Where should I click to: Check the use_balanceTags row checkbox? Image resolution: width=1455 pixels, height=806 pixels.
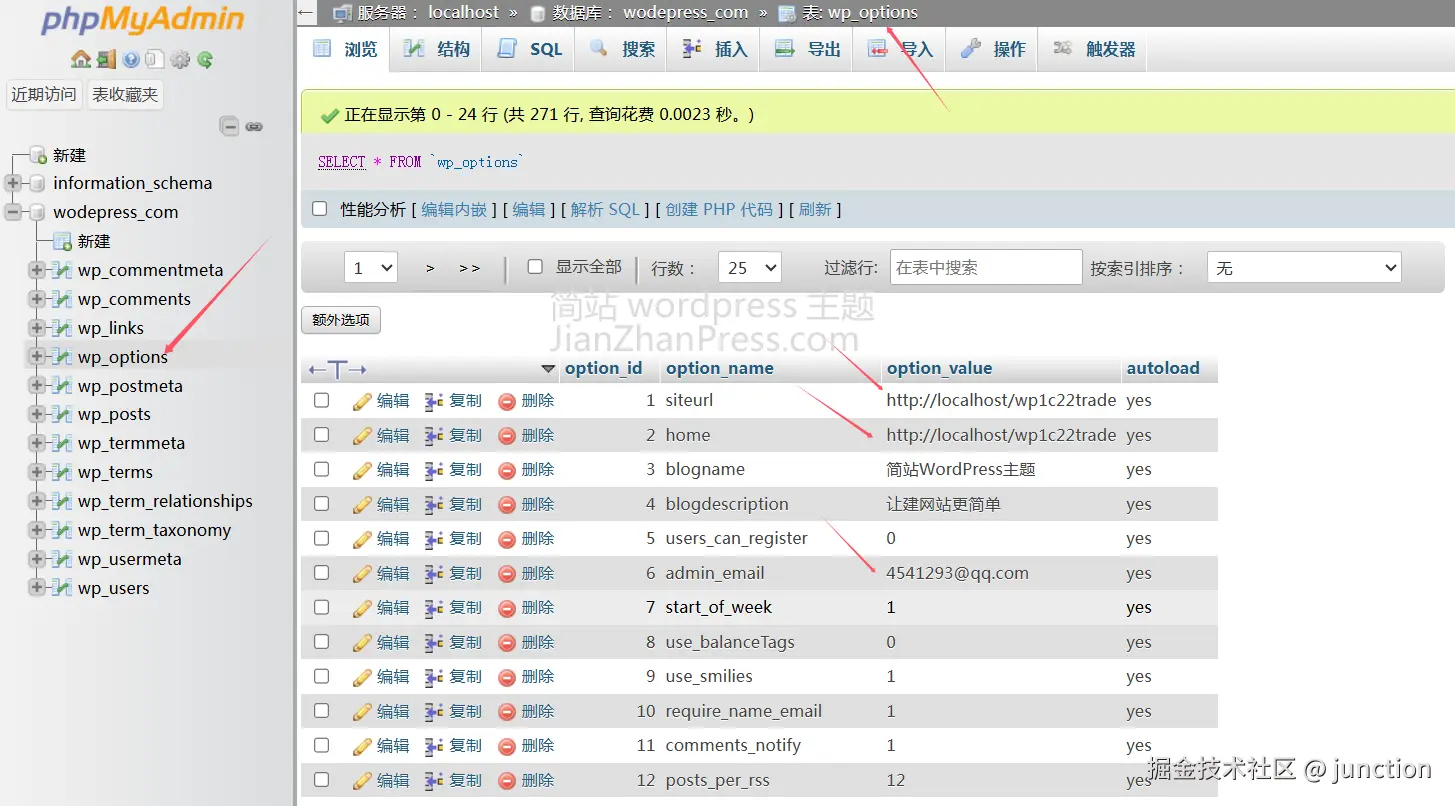(321, 642)
